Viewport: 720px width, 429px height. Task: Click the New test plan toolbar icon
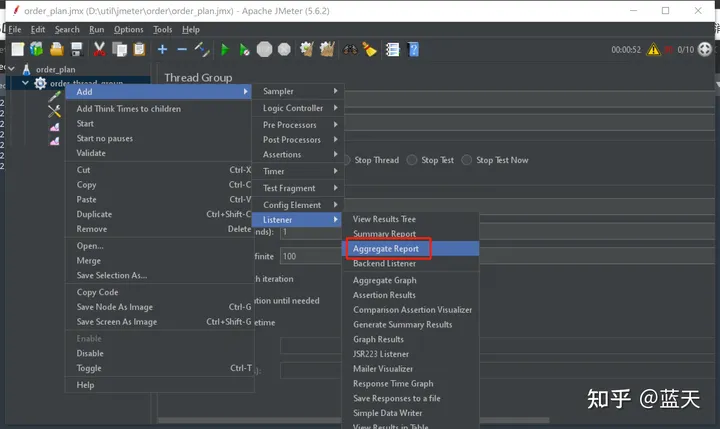click(17, 49)
